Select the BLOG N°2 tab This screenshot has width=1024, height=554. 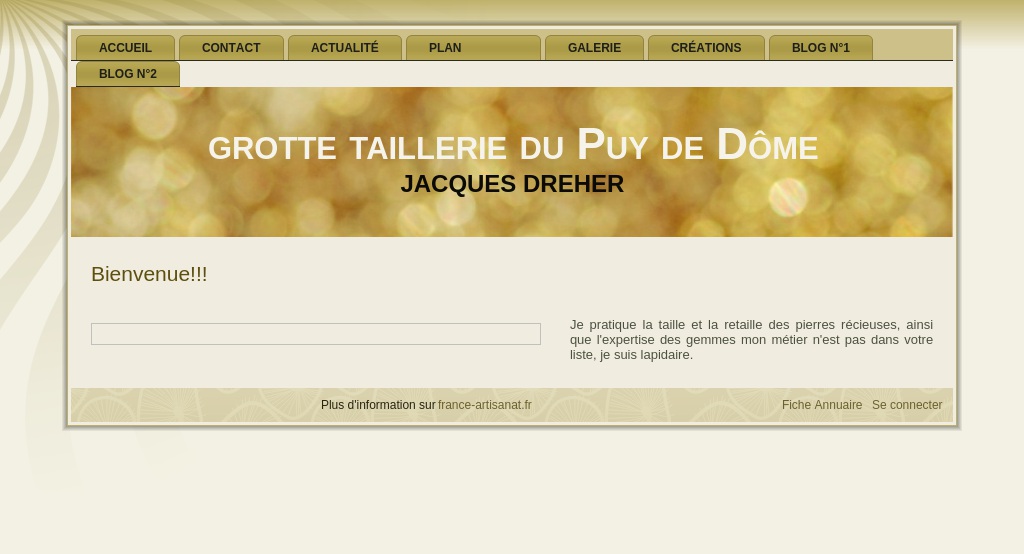pos(128,74)
